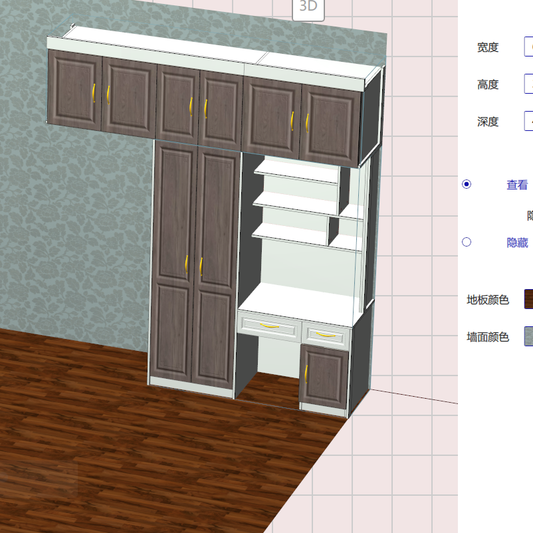533x533 pixels.
Task: Focus the 高度 height input field
Action: pos(529,84)
